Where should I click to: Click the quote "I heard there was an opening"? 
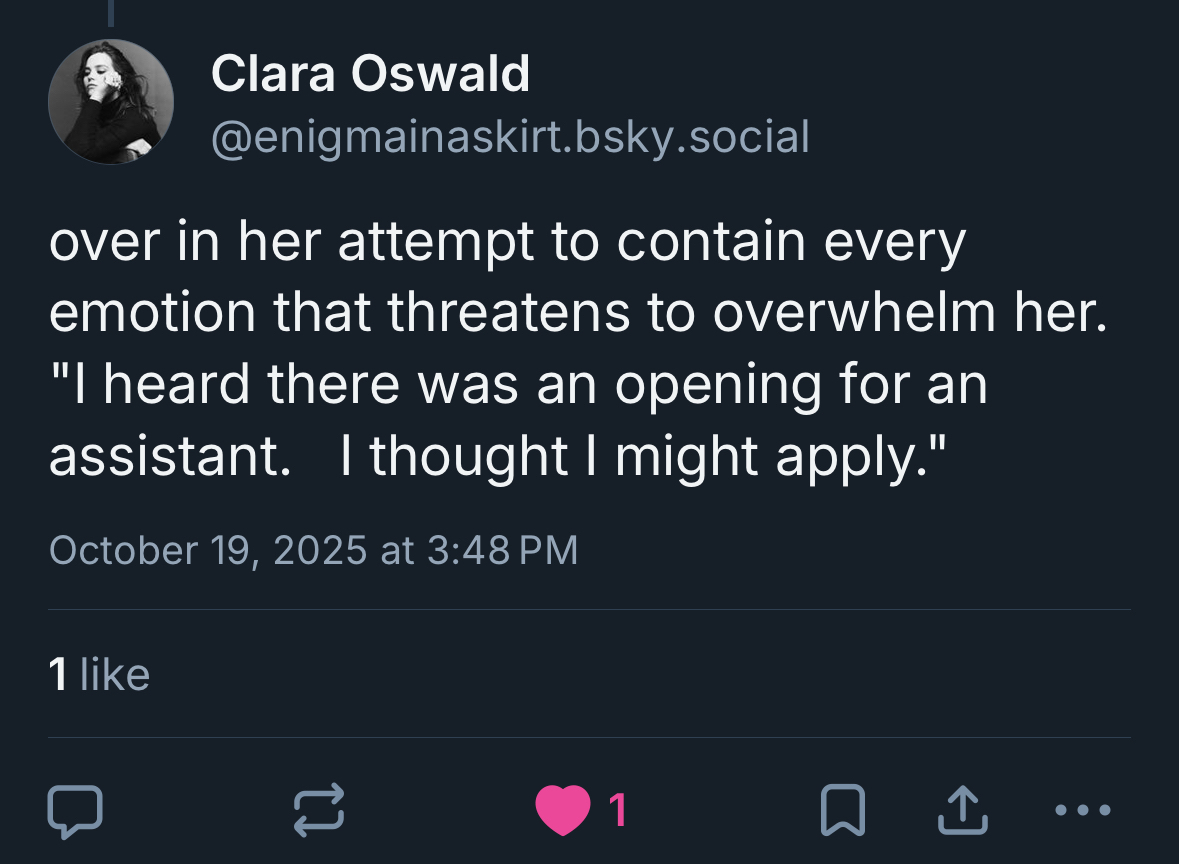[518, 385]
